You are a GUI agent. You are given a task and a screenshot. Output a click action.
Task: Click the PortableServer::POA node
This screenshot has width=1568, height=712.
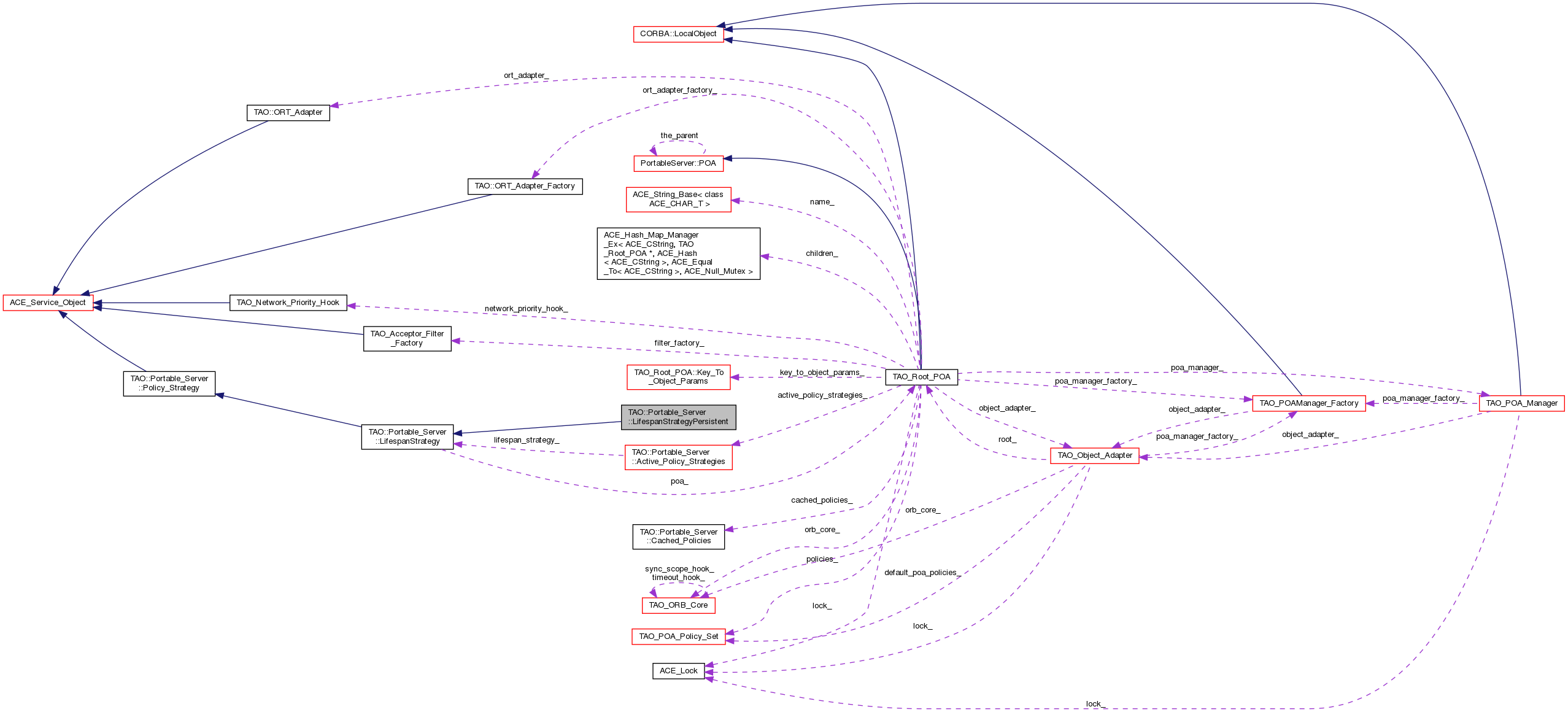tap(678, 163)
